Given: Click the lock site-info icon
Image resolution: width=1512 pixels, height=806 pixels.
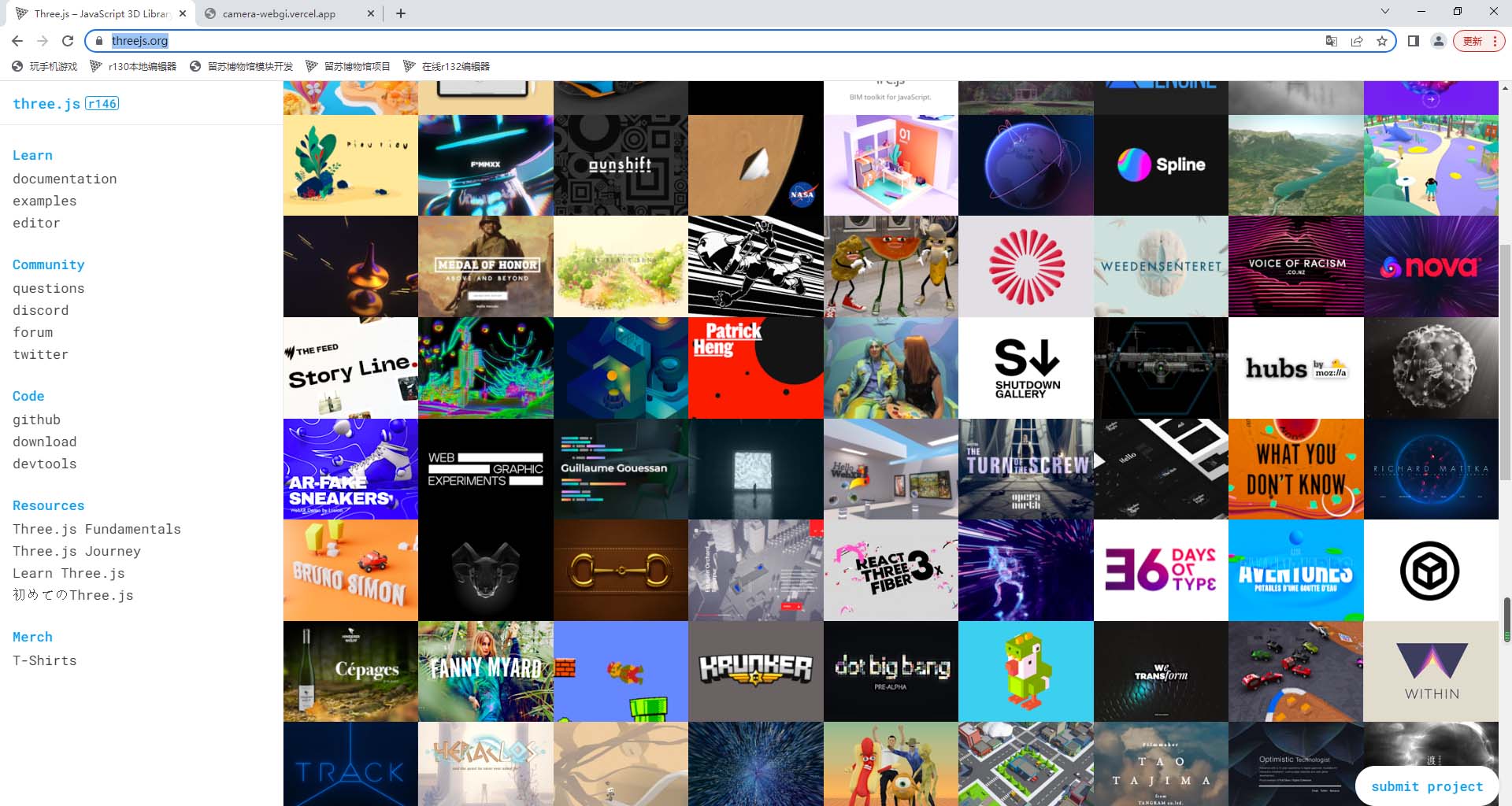Looking at the screenshot, I should click(98, 41).
